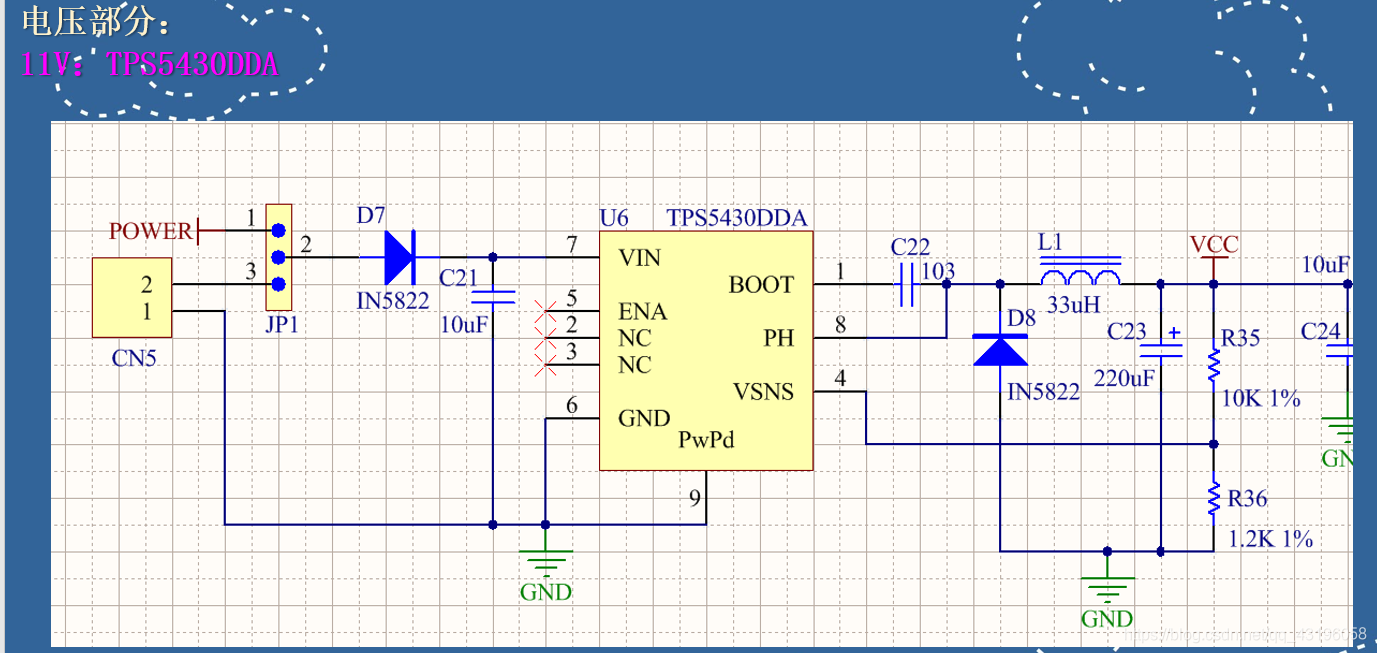Select the D8 diode symbol
The height and width of the screenshot is (653, 1377).
1000,348
